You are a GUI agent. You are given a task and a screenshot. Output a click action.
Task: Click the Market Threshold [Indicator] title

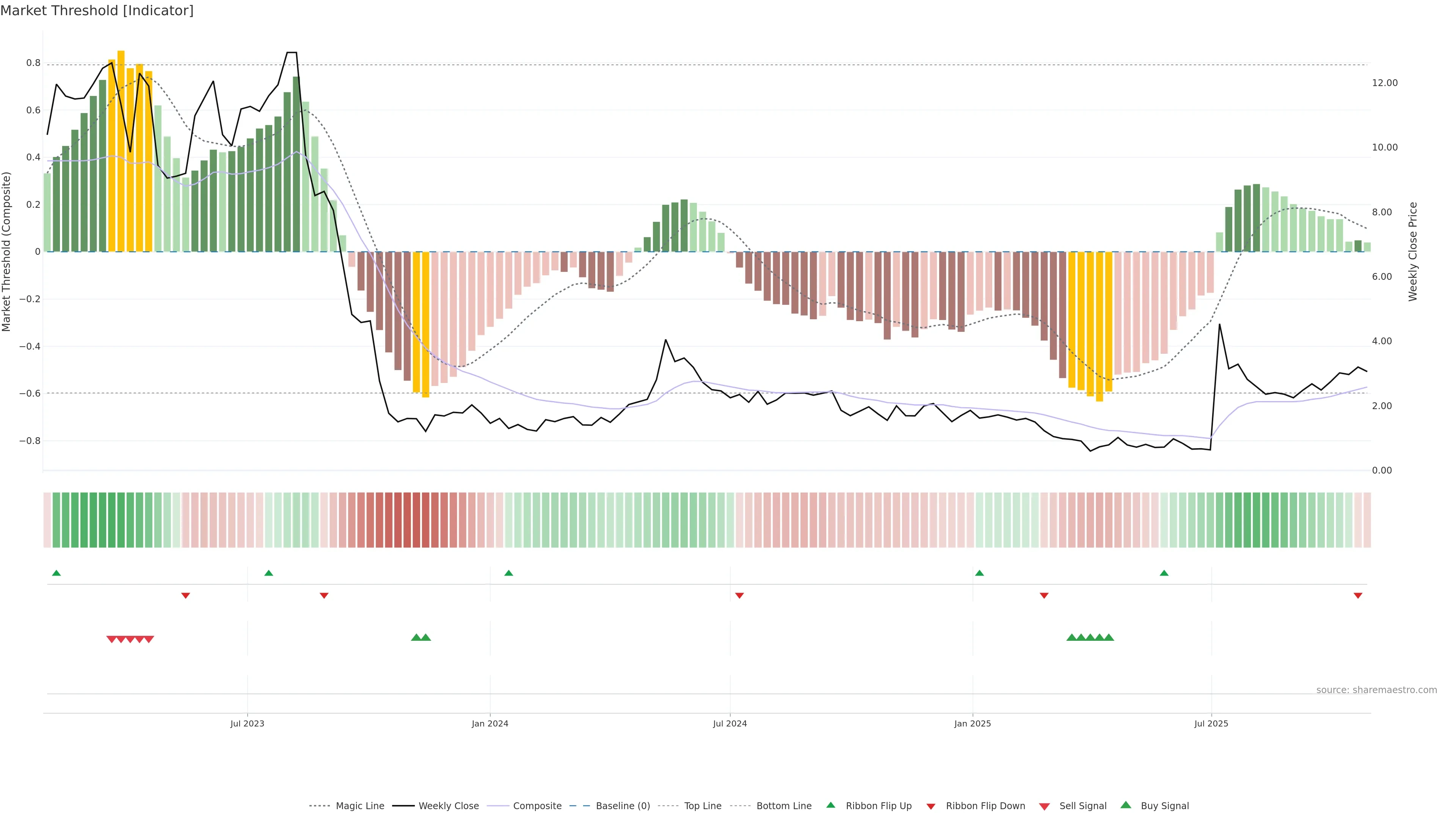tap(97, 11)
